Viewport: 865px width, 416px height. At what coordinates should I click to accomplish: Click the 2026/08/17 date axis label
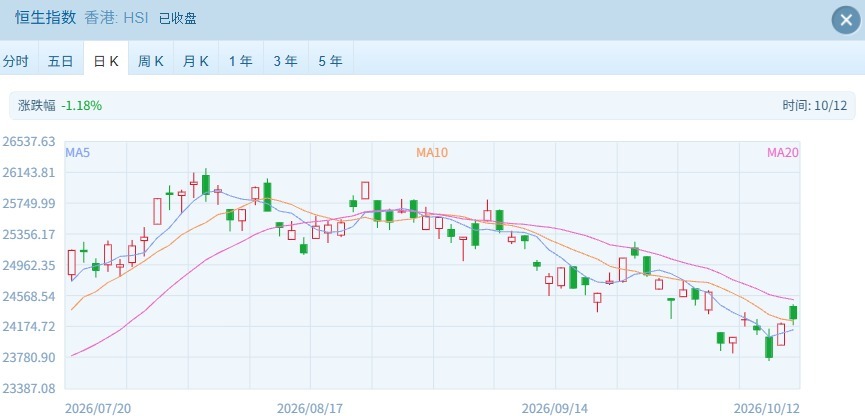click(x=310, y=408)
